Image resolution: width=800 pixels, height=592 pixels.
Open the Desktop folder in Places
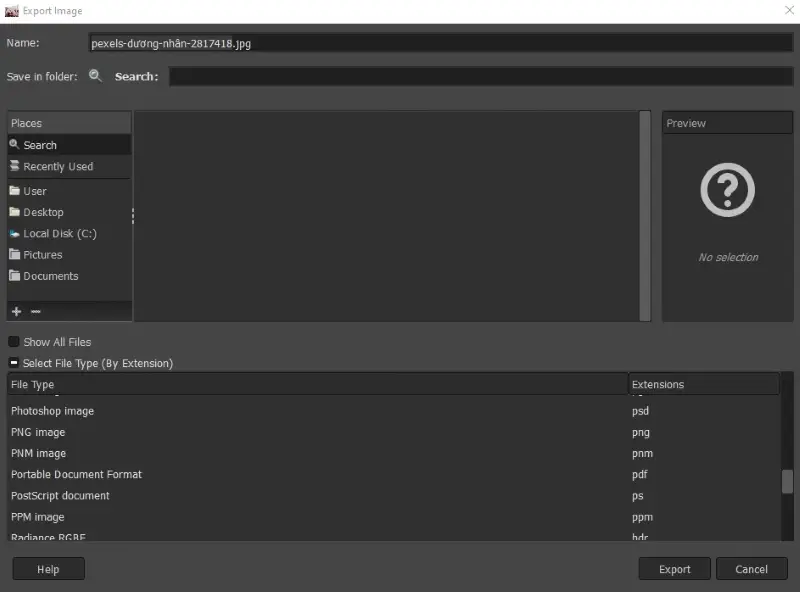(69, 212)
